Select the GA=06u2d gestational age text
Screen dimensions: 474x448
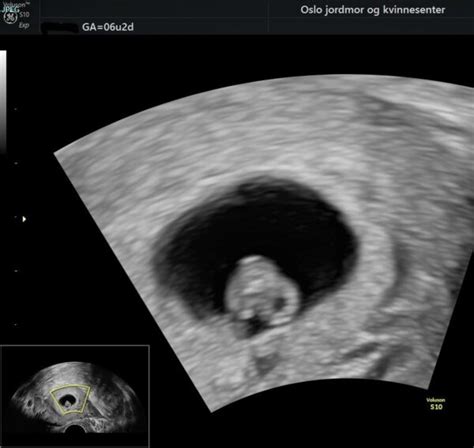coord(108,27)
